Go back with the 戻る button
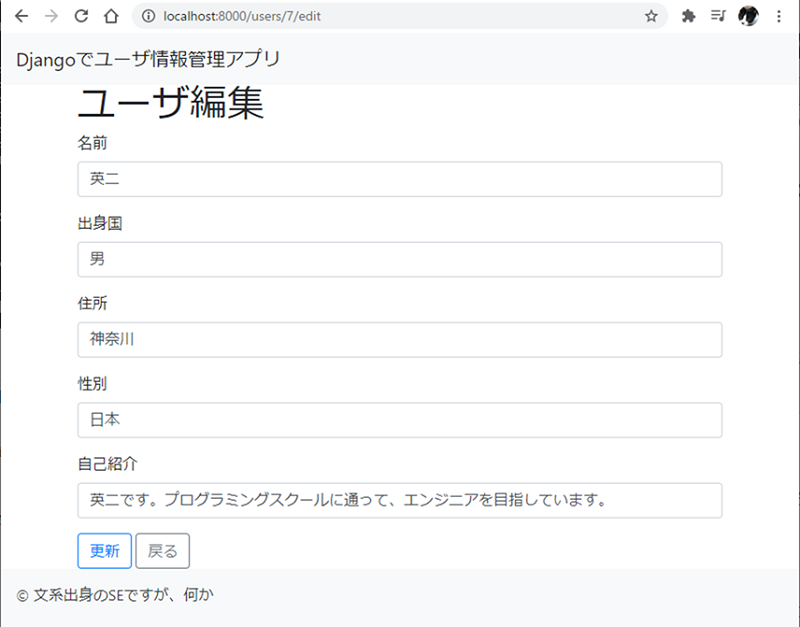The height and width of the screenshot is (627, 800). pyautogui.click(x=162, y=551)
